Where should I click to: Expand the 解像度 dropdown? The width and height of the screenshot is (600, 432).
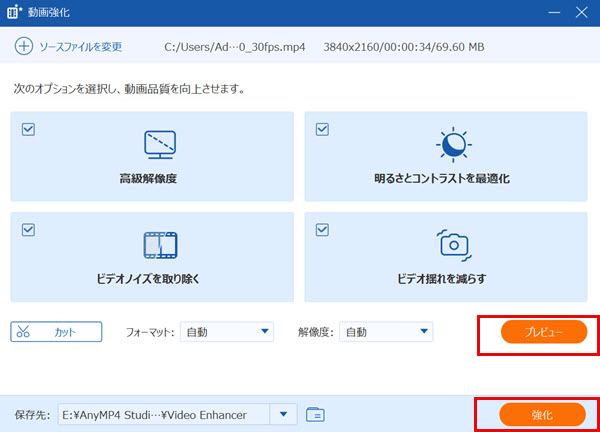(386, 332)
